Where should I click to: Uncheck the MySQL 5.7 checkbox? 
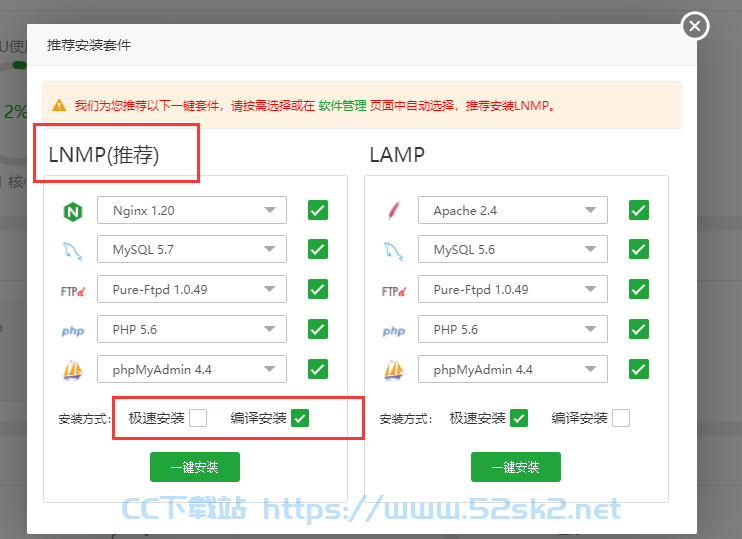[x=318, y=249]
